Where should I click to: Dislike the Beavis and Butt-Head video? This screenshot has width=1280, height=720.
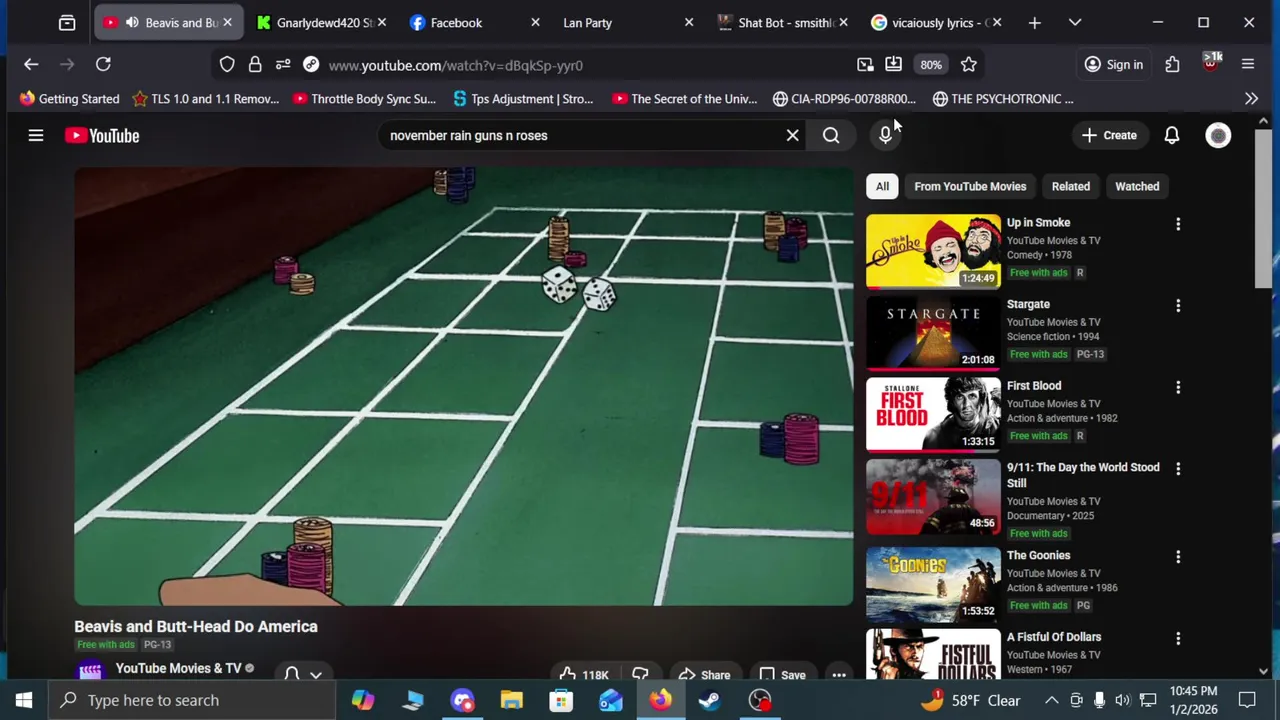pyautogui.click(x=640, y=675)
